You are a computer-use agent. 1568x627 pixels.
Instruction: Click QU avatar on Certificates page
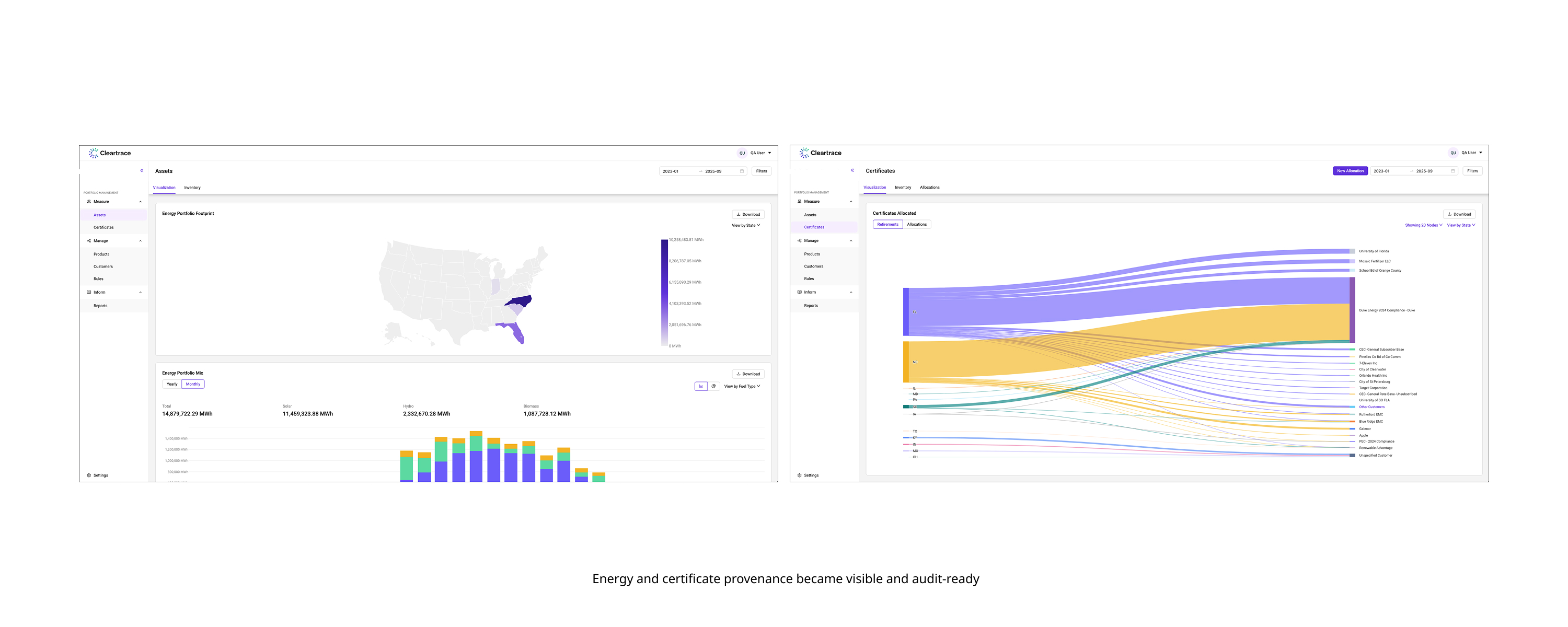click(x=1453, y=153)
